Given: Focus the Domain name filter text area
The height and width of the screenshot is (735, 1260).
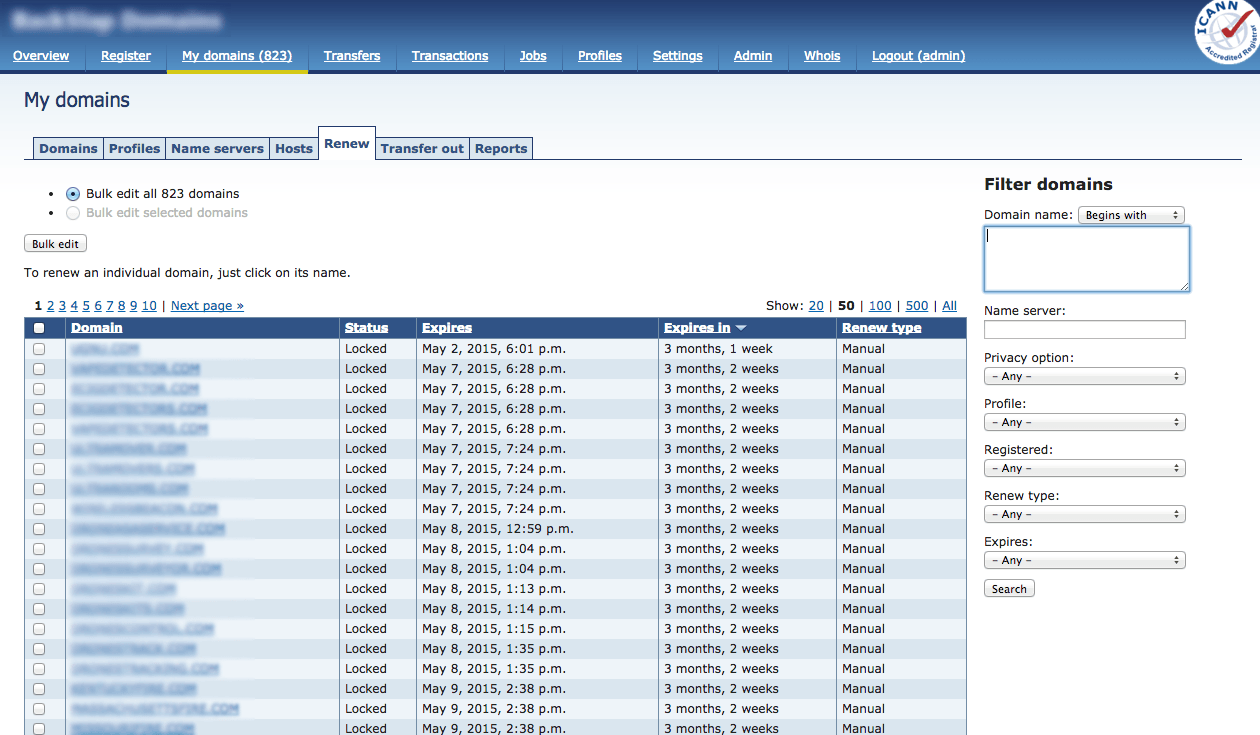Looking at the screenshot, I should (1086, 259).
